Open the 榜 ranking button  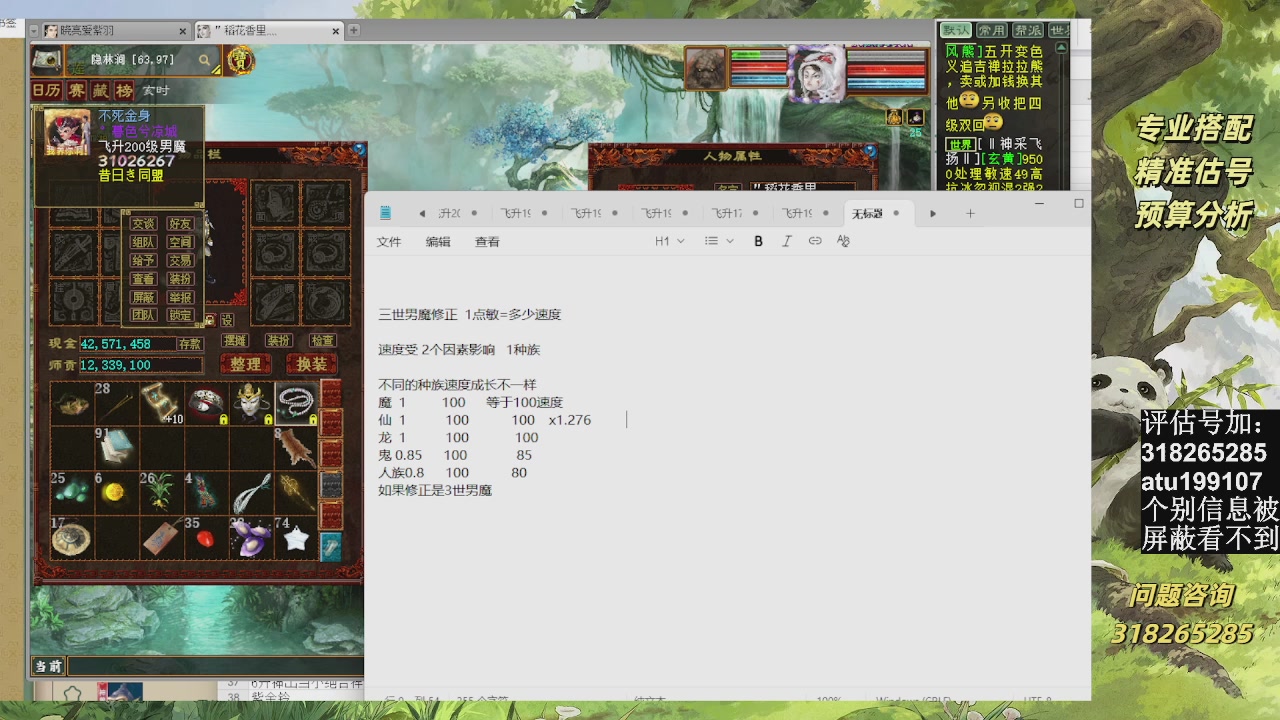click(x=124, y=91)
